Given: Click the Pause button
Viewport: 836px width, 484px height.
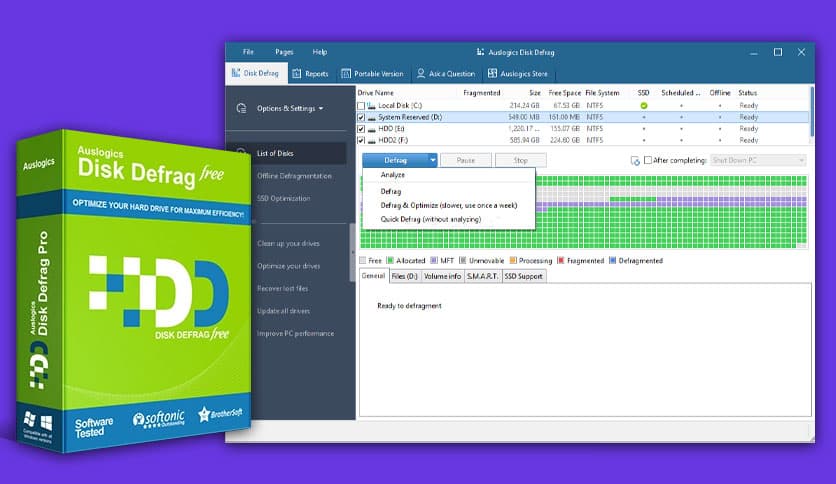Looking at the screenshot, I should 465,160.
